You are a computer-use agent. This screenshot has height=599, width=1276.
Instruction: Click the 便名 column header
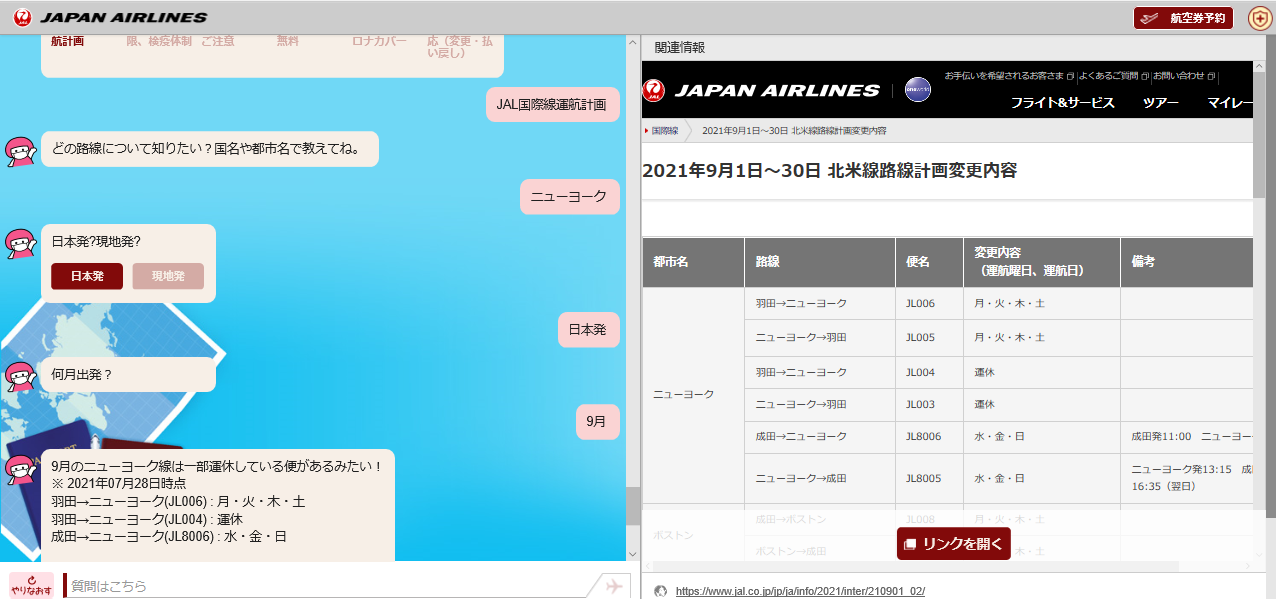click(x=928, y=262)
